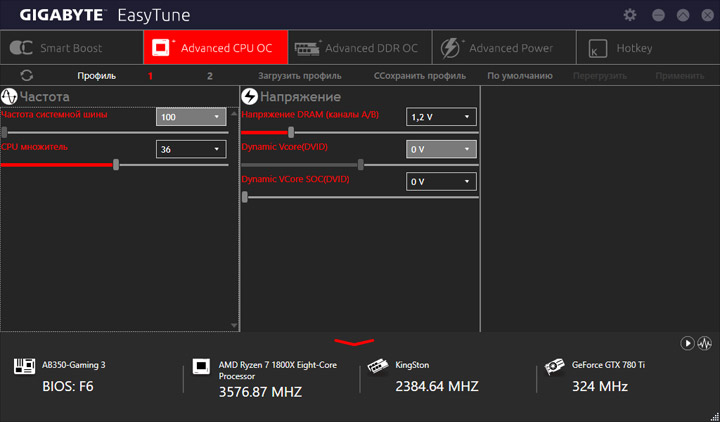The image size is (720, 422).
Task: Click the Напряжение lightning bolt icon
Action: point(249,96)
